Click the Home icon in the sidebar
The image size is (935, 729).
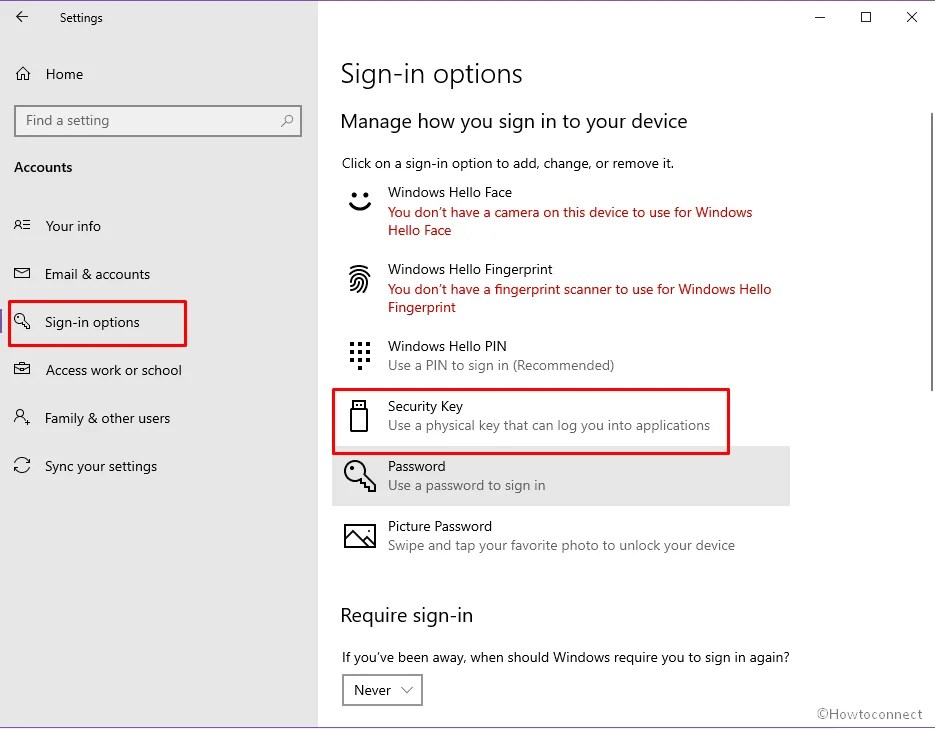click(x=24, y=74)
